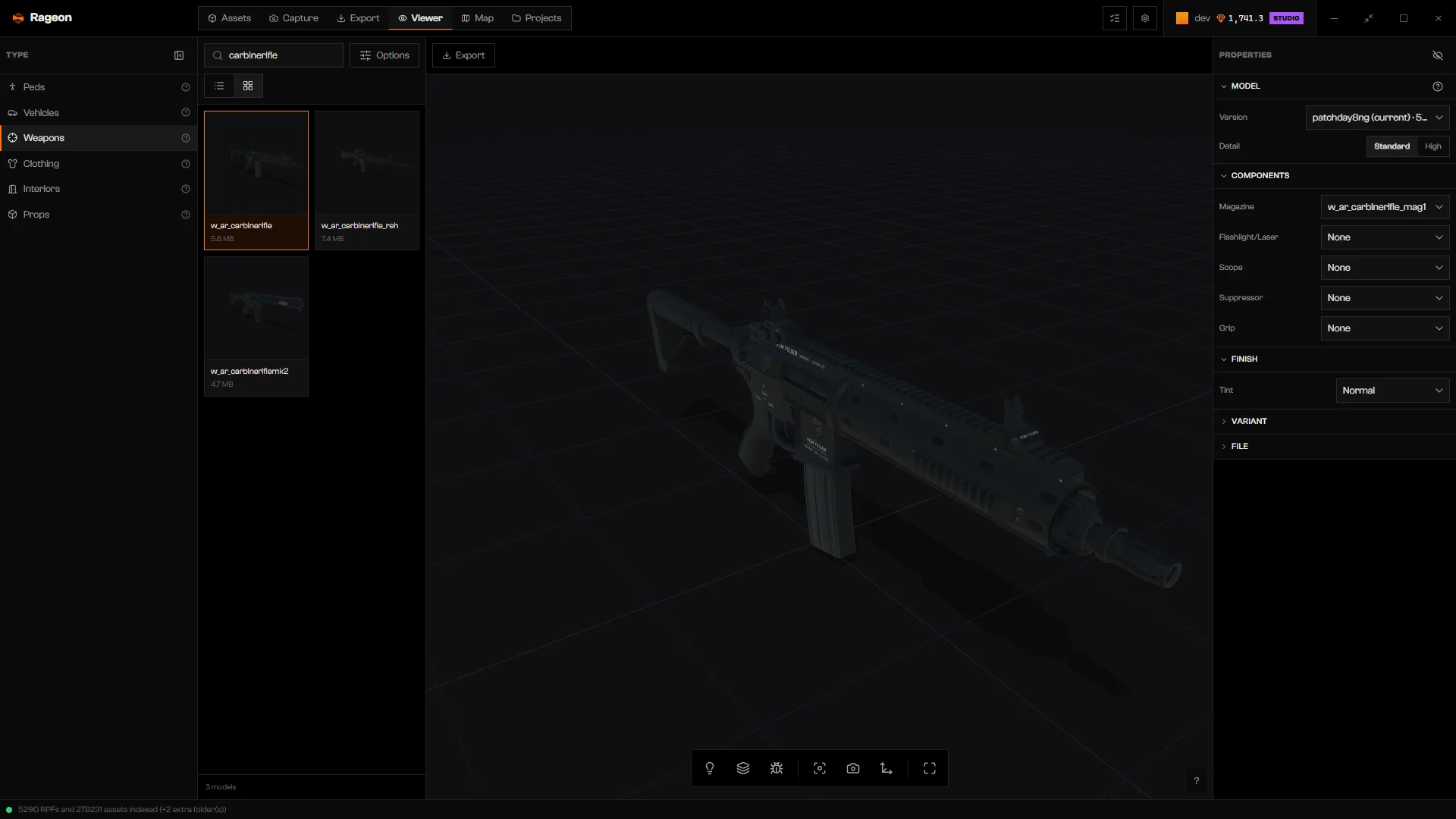Open the Suppressor dropdown
Viewport: 1456px width, 819px height.
tap(1385, 298)
